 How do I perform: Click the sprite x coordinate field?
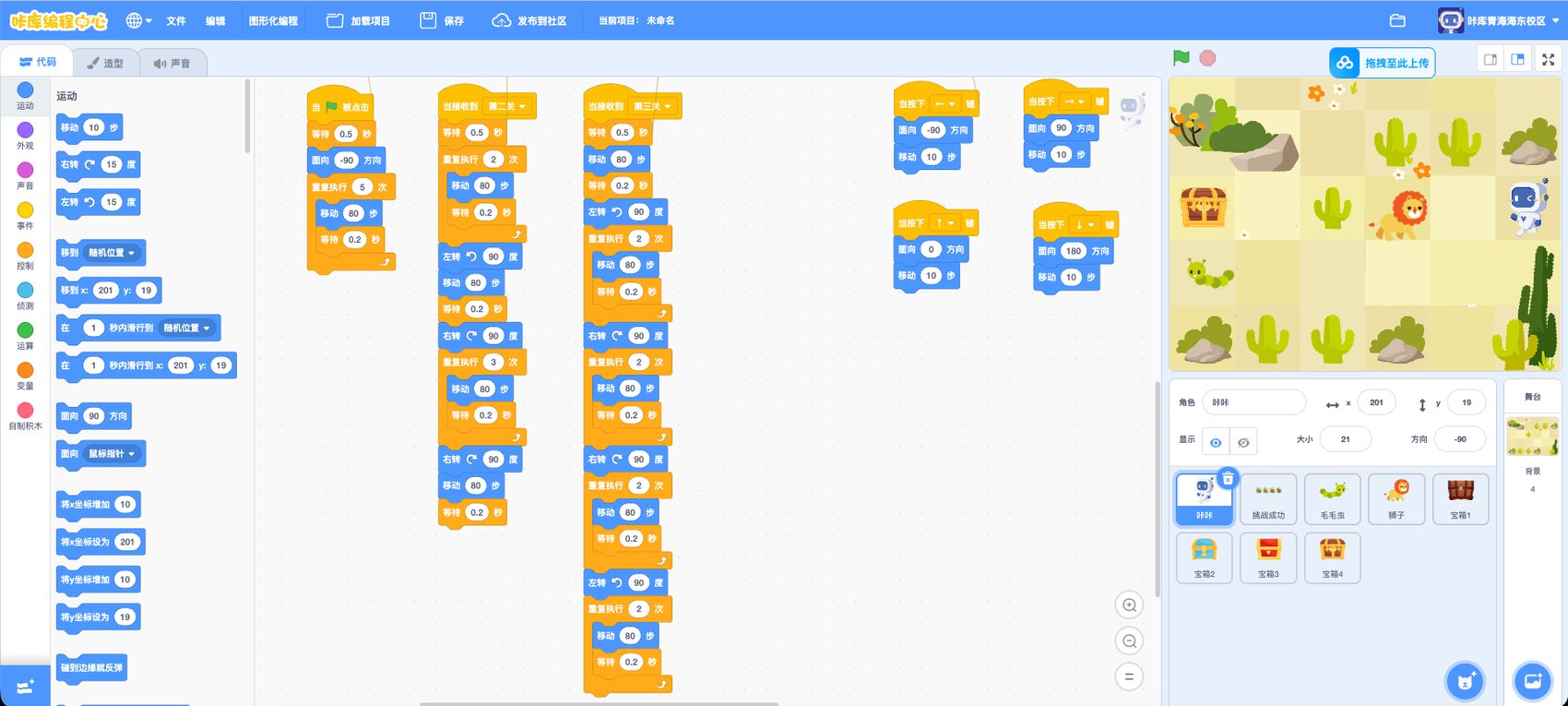[1376, 402]
